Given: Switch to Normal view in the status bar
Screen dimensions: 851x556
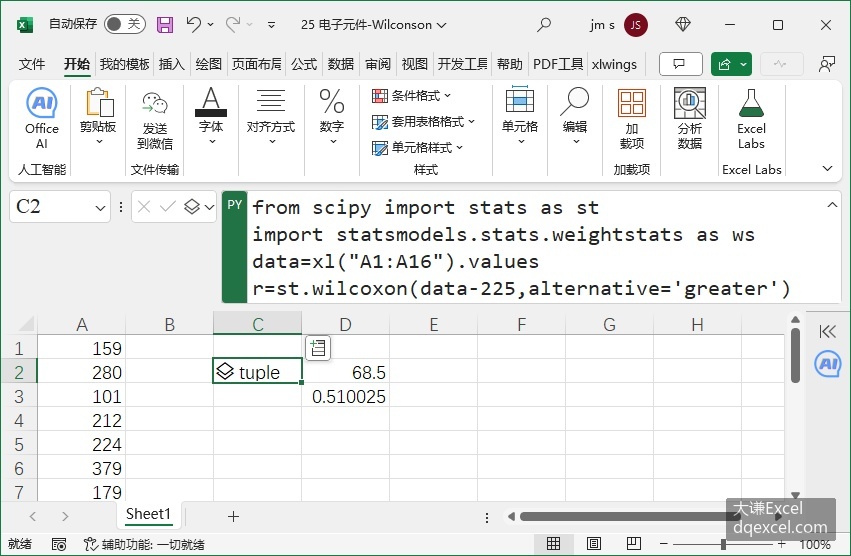Looking at the screenshot, I should click(x=553, y=544).
